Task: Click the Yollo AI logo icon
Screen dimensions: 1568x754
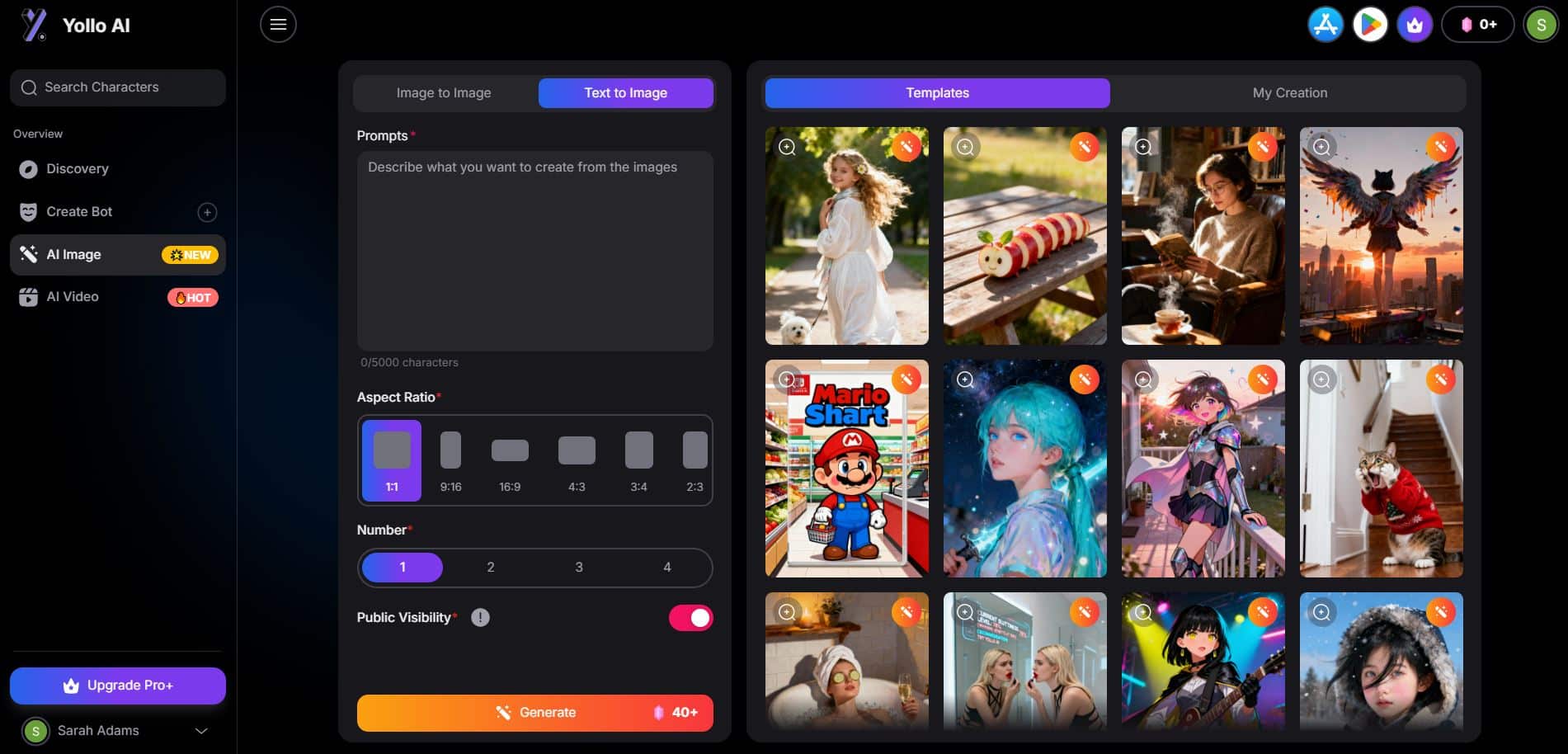Action: [34, 26]
